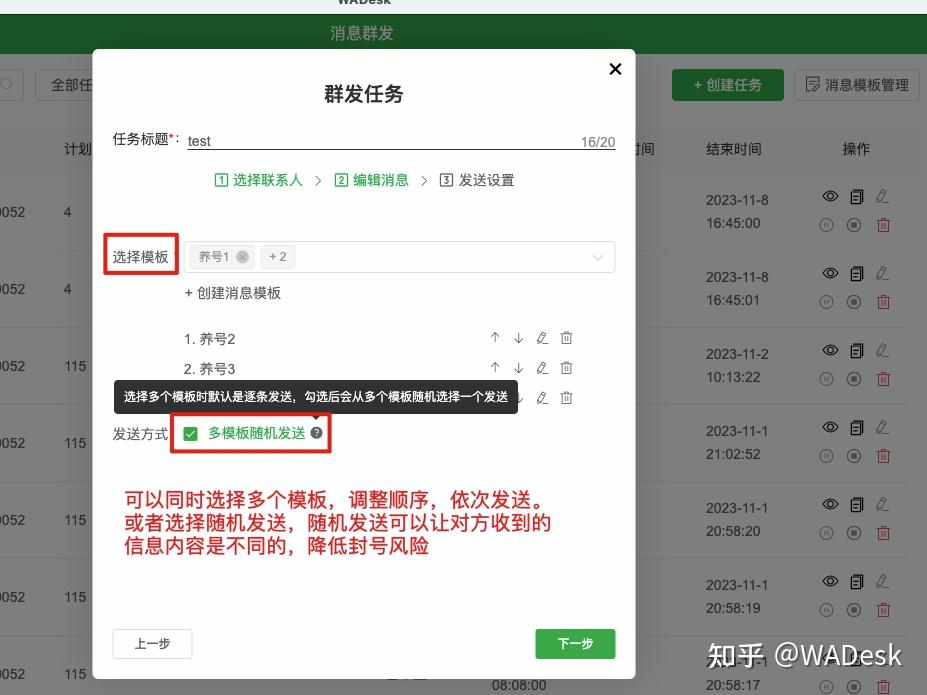
Task: Go to step 3 发送设置
Action: [477, 180]
